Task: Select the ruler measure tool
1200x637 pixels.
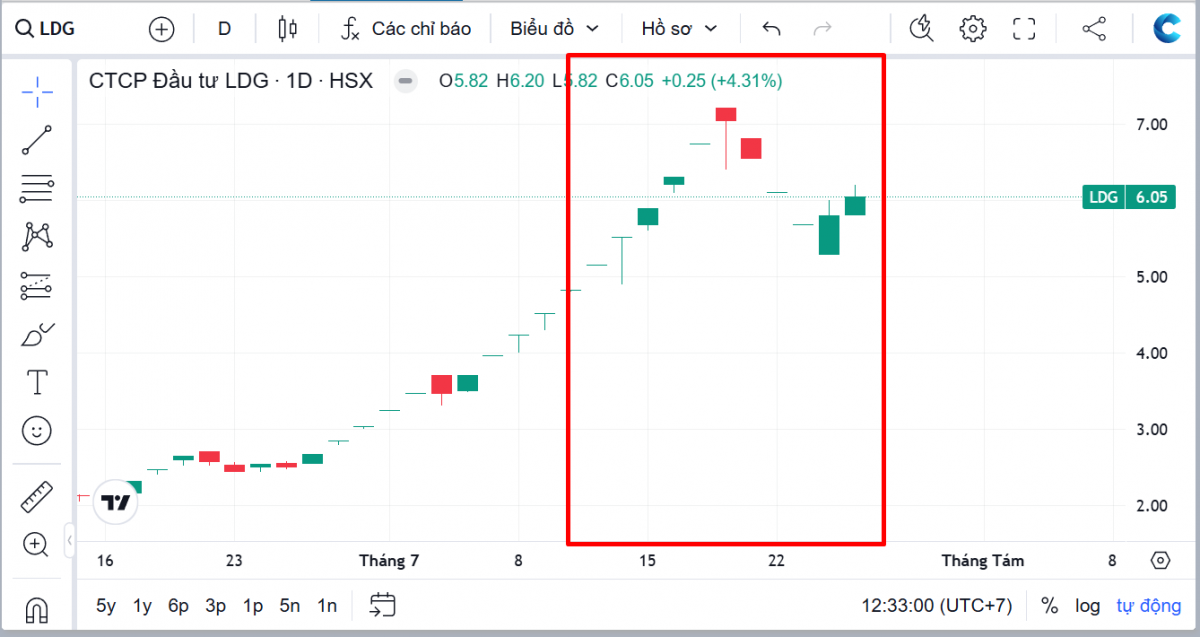Action: [37, 496]
